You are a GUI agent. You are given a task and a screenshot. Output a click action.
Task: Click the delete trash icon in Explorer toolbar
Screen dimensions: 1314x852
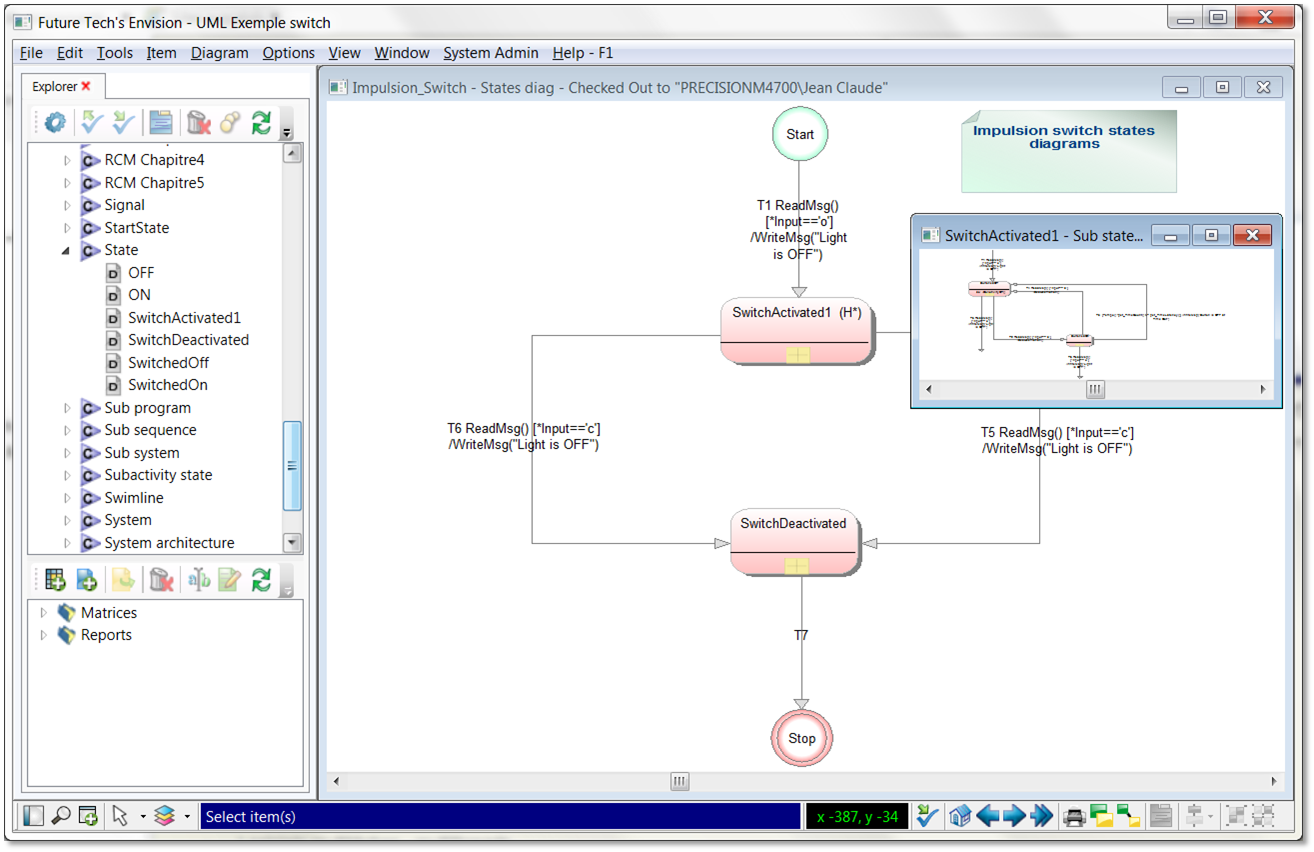[197, 122]
